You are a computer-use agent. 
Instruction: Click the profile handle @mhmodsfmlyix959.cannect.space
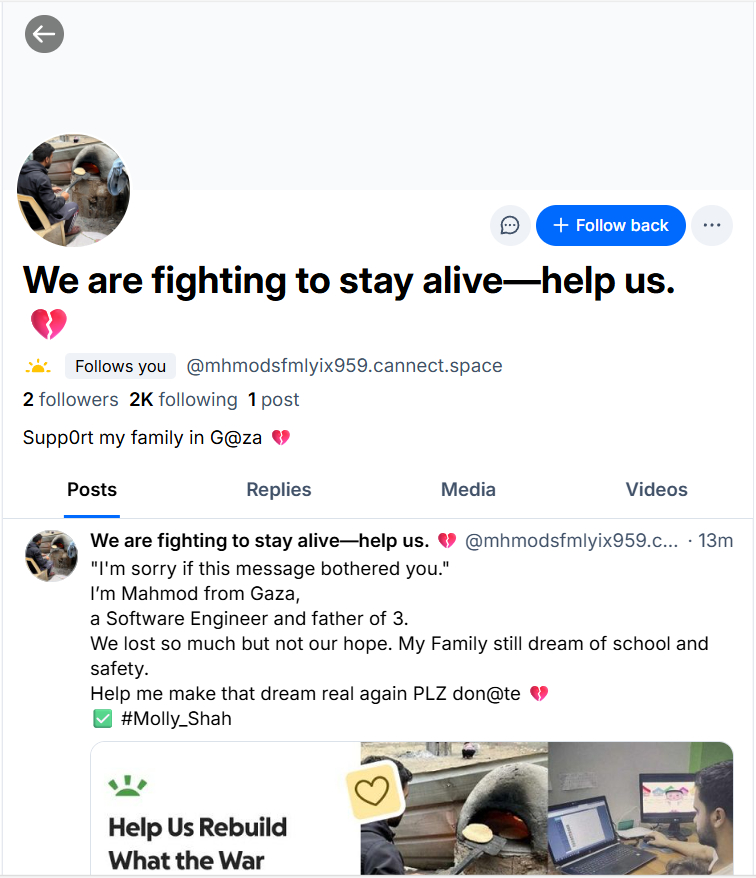(x=344, y=366)
